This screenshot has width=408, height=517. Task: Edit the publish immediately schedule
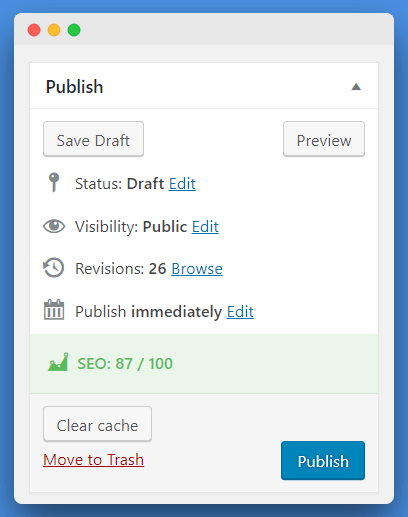coord(240,312)
